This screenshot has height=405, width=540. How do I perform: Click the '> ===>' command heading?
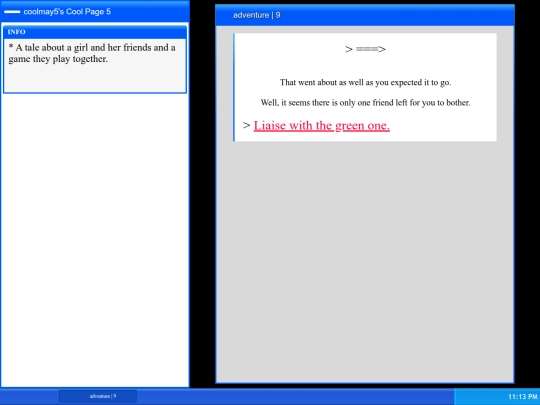click(x=365, y=49)
